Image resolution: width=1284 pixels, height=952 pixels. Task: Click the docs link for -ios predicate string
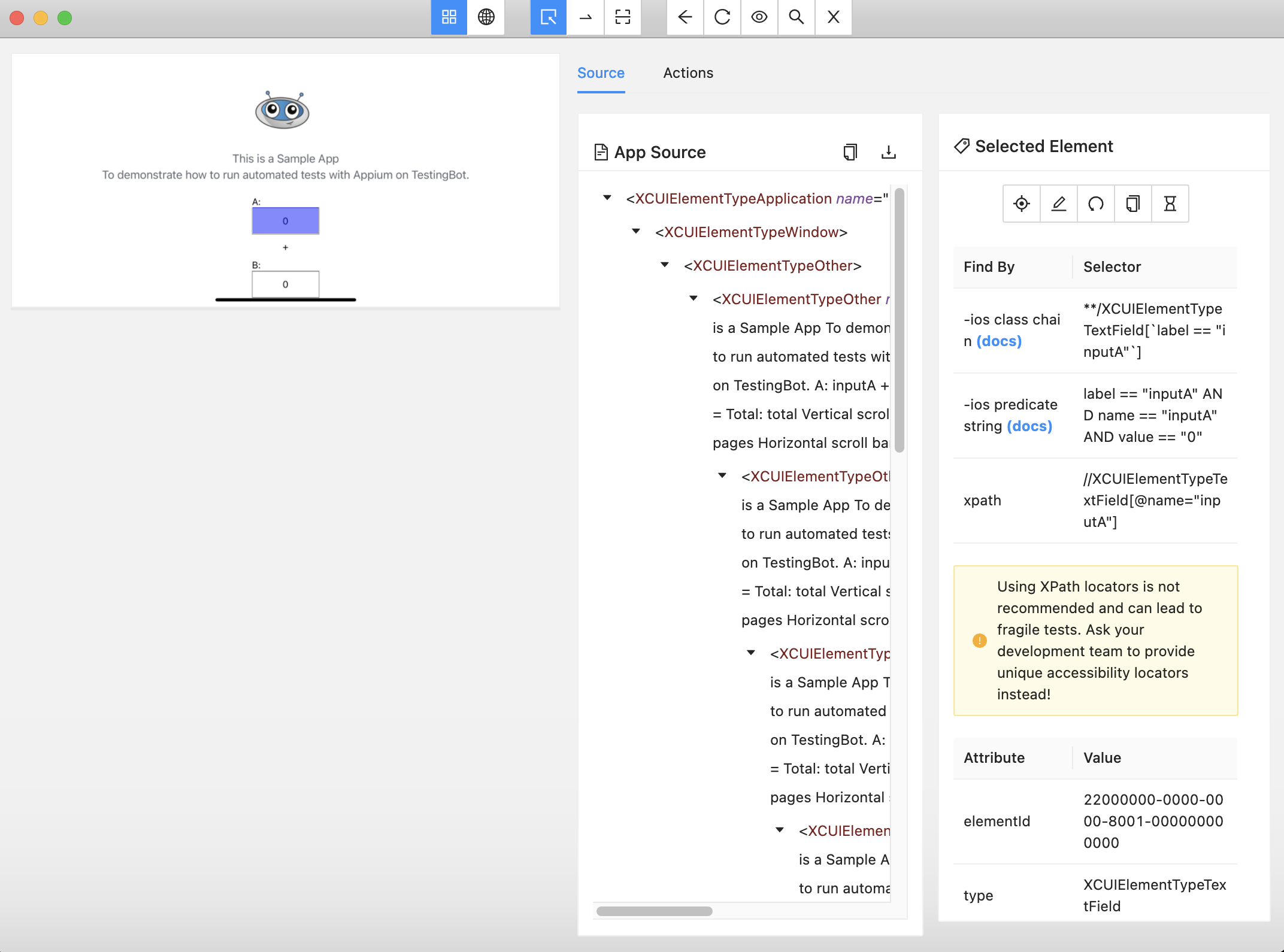click(1029, 425)
